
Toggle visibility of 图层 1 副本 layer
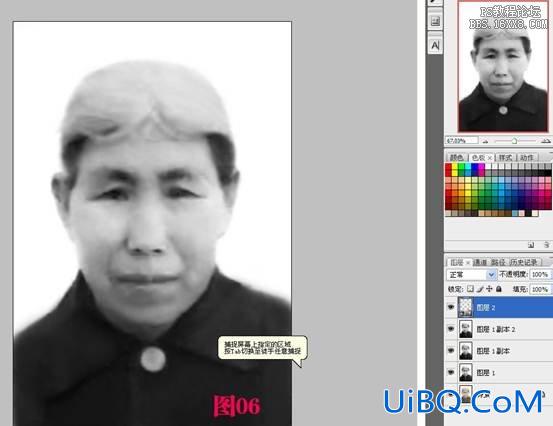point(451,351)
